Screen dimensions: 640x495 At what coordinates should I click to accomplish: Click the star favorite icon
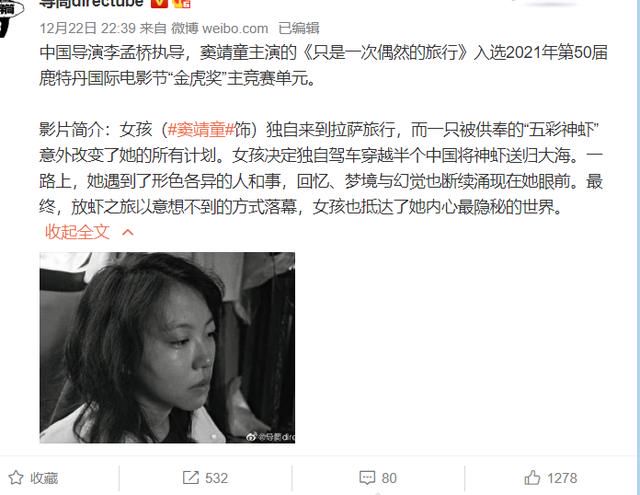tap(16, 477)
